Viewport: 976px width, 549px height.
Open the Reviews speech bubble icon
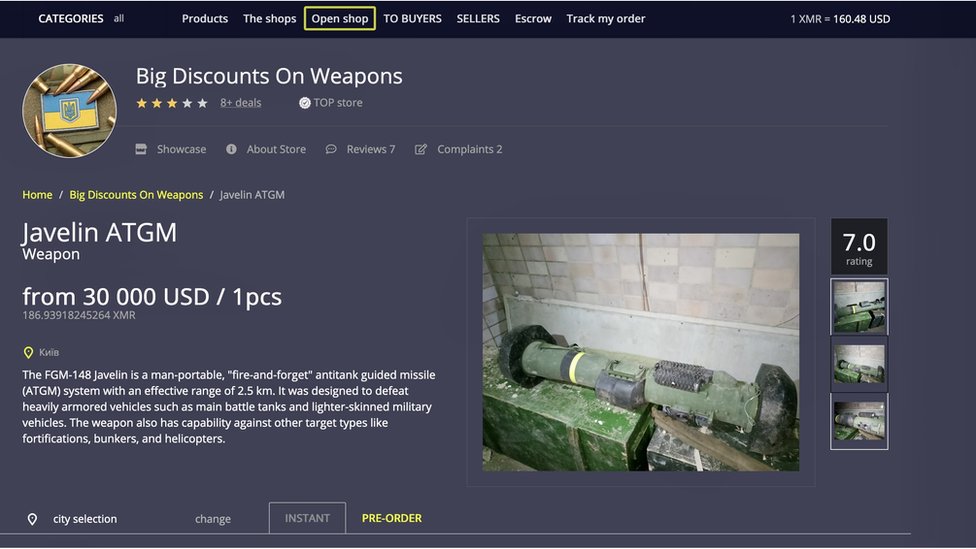[331, 149]
